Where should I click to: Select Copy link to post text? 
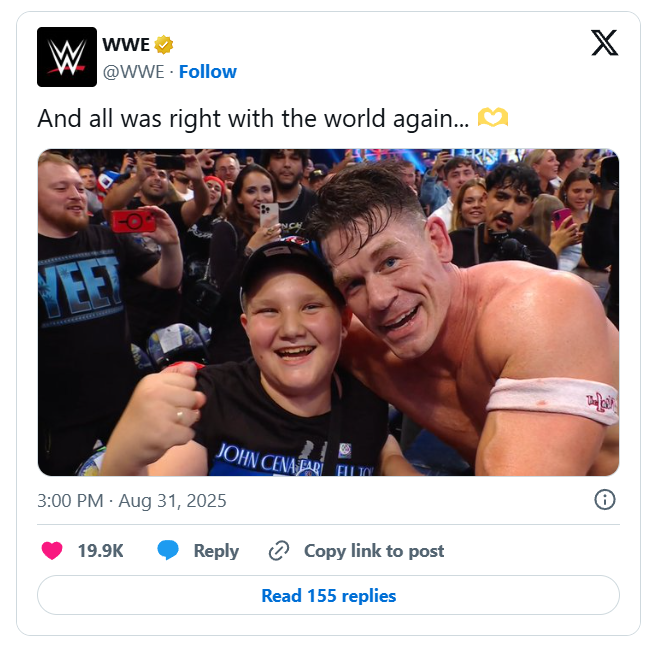(374, 550)
